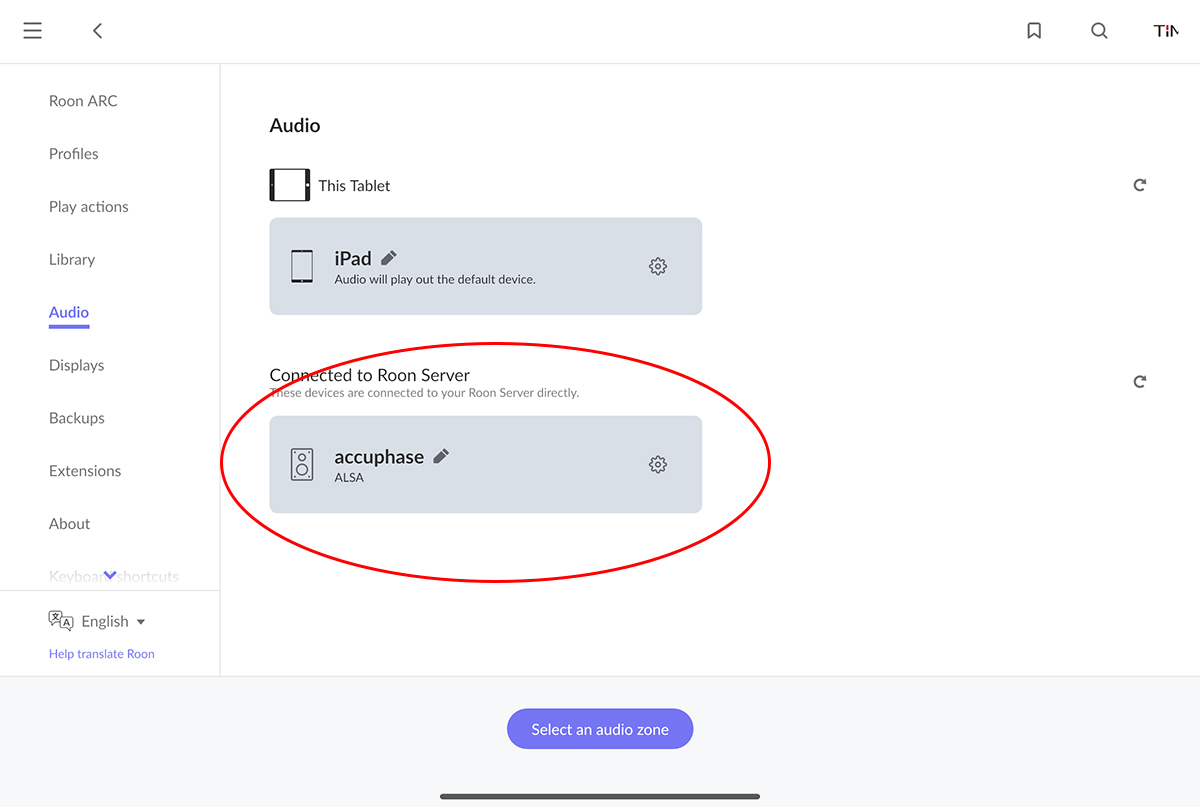The image size is (1200, 807).
Task: Open search with the magnifier icon
Action: point(1099,31)
